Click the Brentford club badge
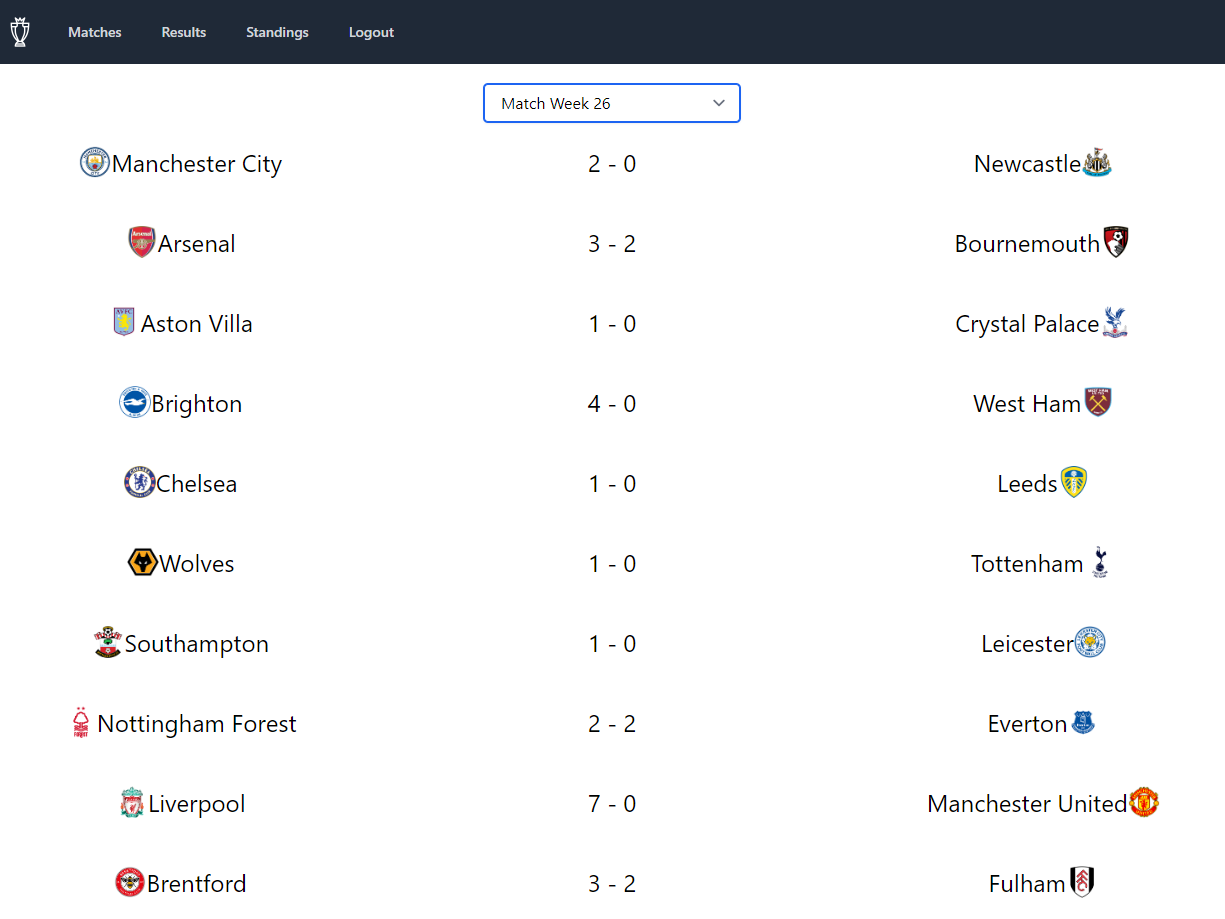The image size is (1225, 919). click(x=130, y=882)
